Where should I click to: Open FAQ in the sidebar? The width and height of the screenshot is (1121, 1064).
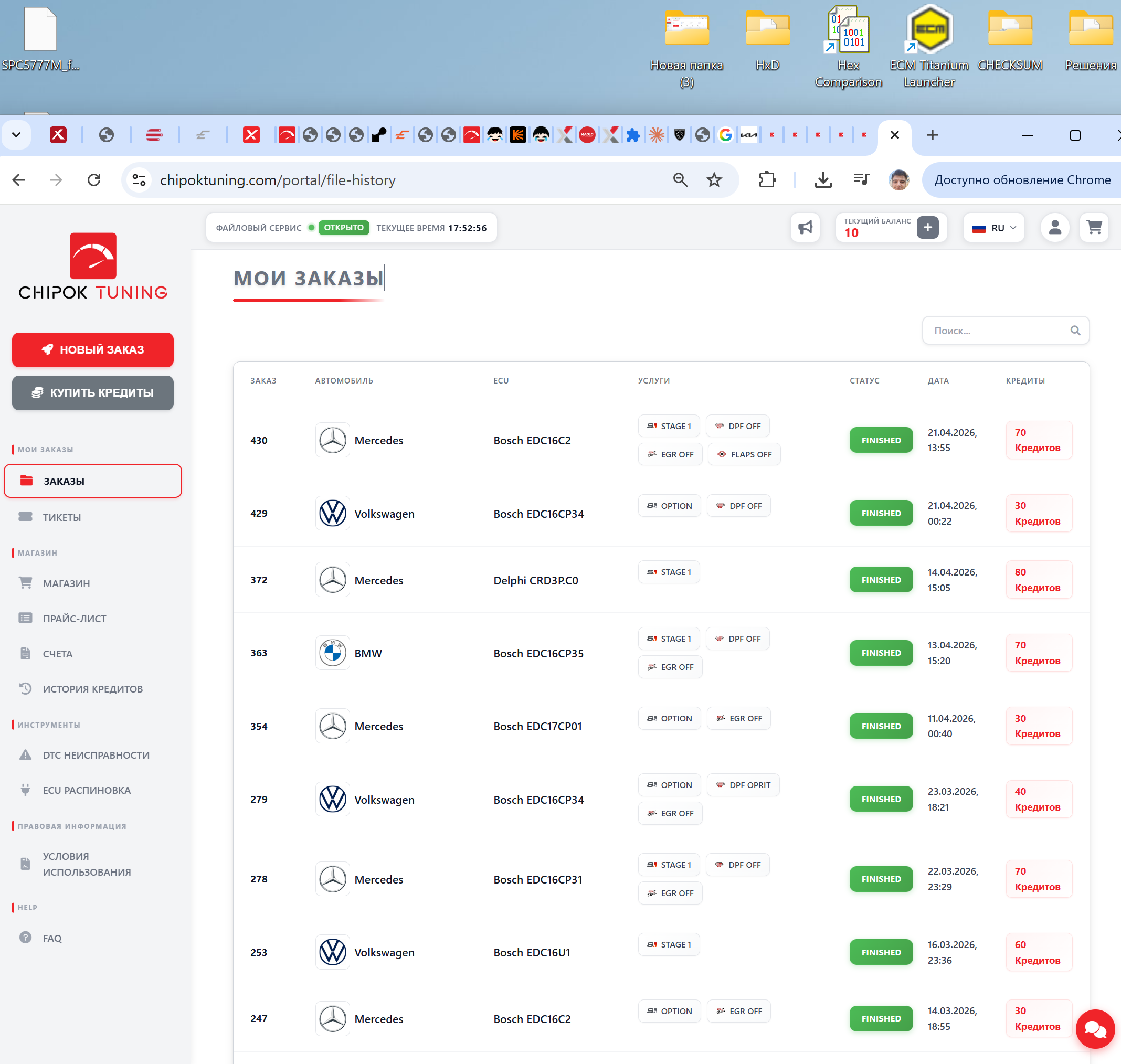tap(51, 938)
